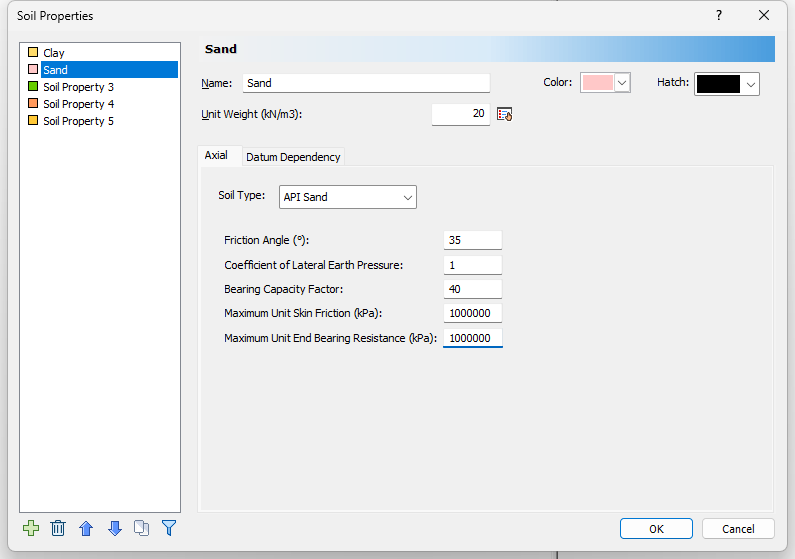Viewport: 795px width, 559px height.
Task: Expand the Hatch pattern dropdown
Action: coord(750,84)
